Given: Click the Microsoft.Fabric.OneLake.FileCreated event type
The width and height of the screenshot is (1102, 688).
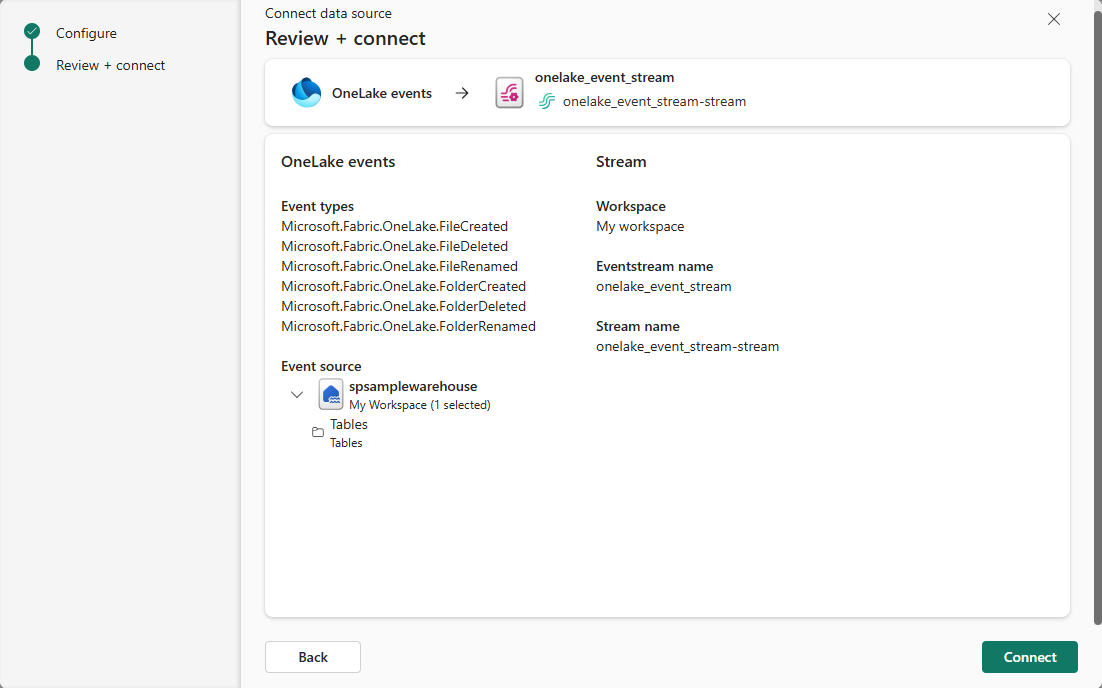Looking at the screenshot, I should 394,226.
